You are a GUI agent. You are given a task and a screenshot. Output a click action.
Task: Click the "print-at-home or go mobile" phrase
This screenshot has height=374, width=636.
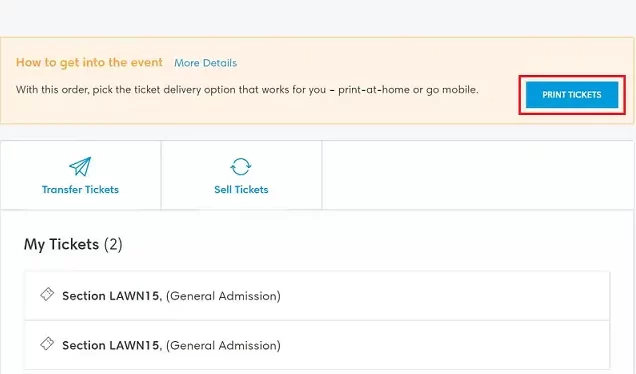[x=408, y=90]
